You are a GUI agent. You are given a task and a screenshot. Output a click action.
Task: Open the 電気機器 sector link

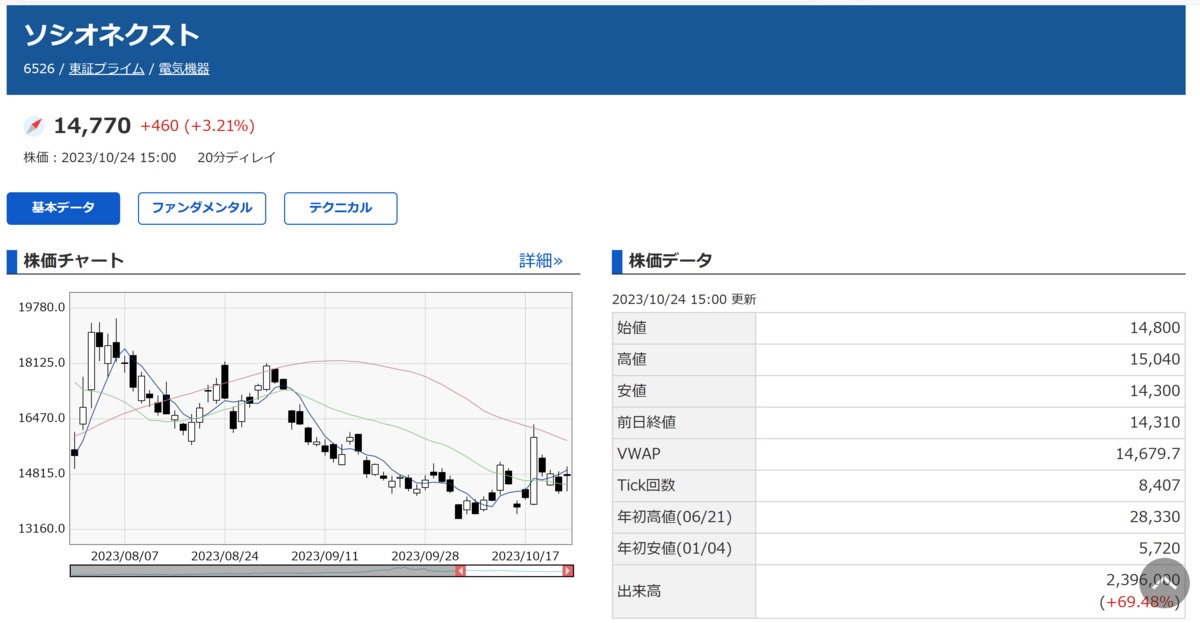(184, 69)
